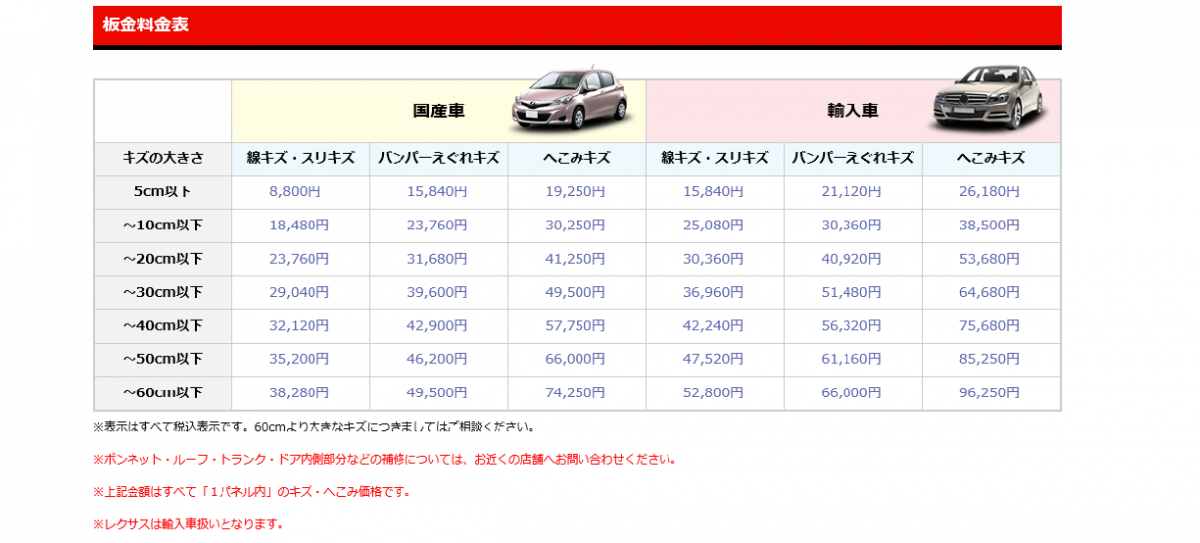
Task: Select the 26,180円 imported dent price
Action: (x=990, y=191)
